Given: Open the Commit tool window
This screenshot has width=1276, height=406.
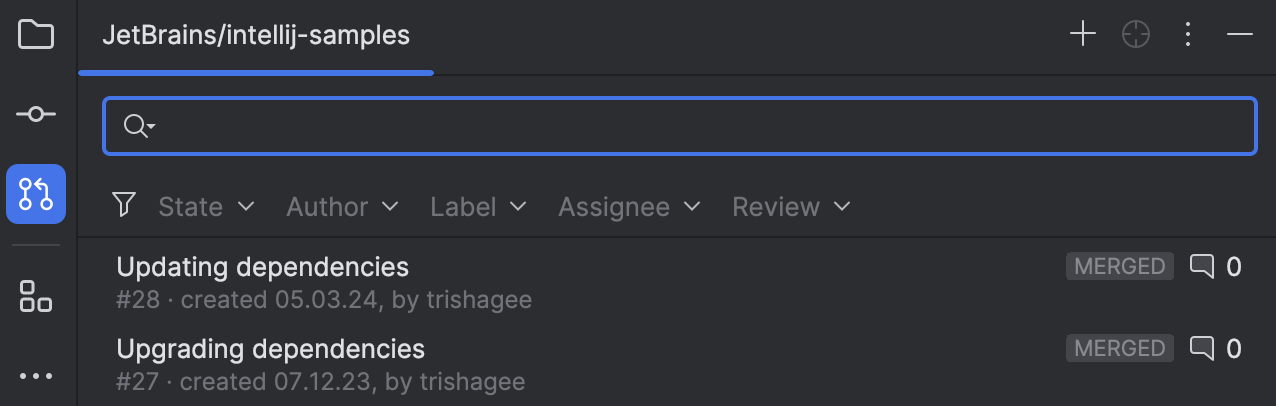Looking at the screenshot, I should pos(36,115).
